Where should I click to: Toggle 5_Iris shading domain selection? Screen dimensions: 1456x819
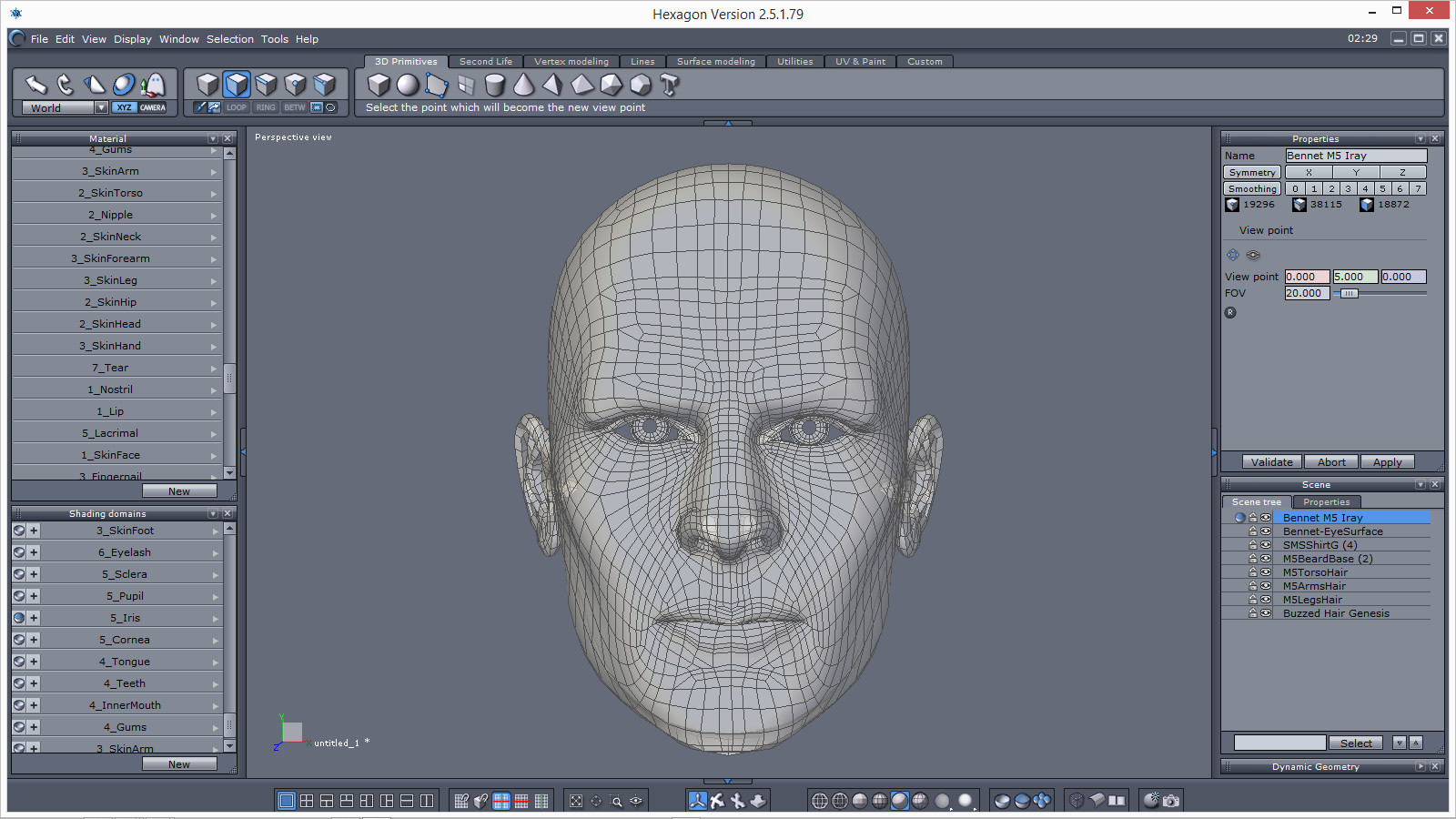coord(19,618)
